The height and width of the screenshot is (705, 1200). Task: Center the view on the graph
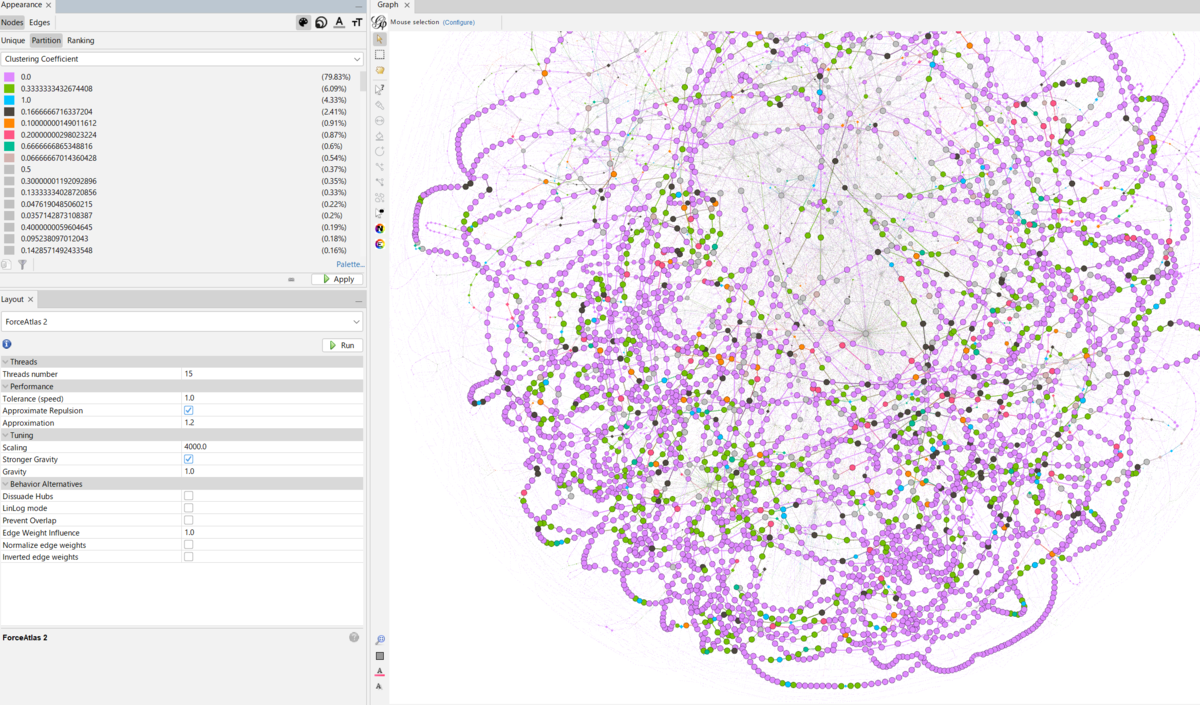click(380, 639)
